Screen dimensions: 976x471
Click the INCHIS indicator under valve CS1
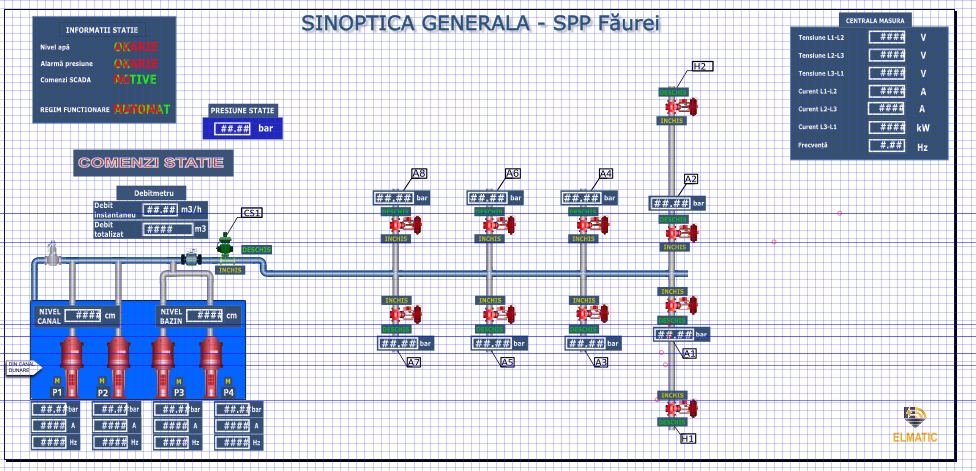(230, 270)
